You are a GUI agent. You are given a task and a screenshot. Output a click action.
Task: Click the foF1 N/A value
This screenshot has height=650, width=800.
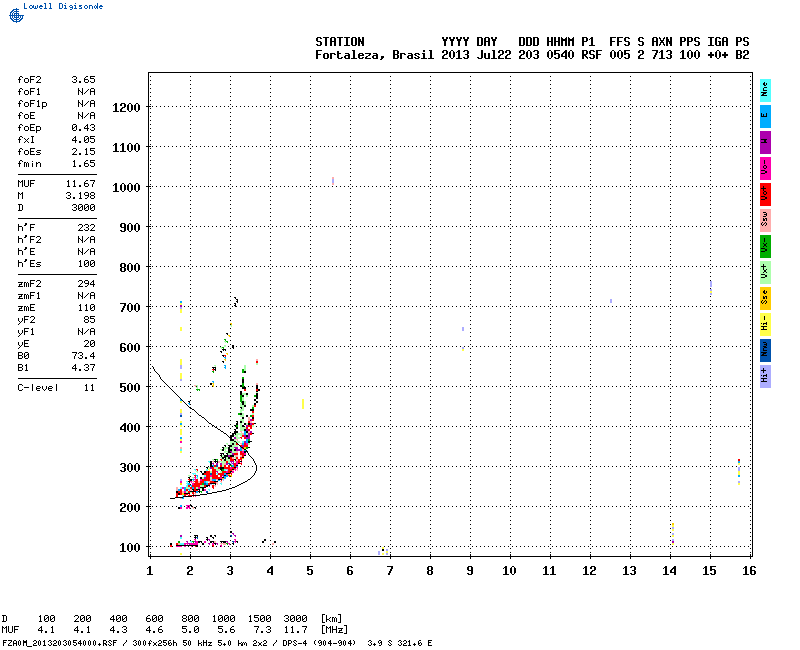click(x=86, y=92)
